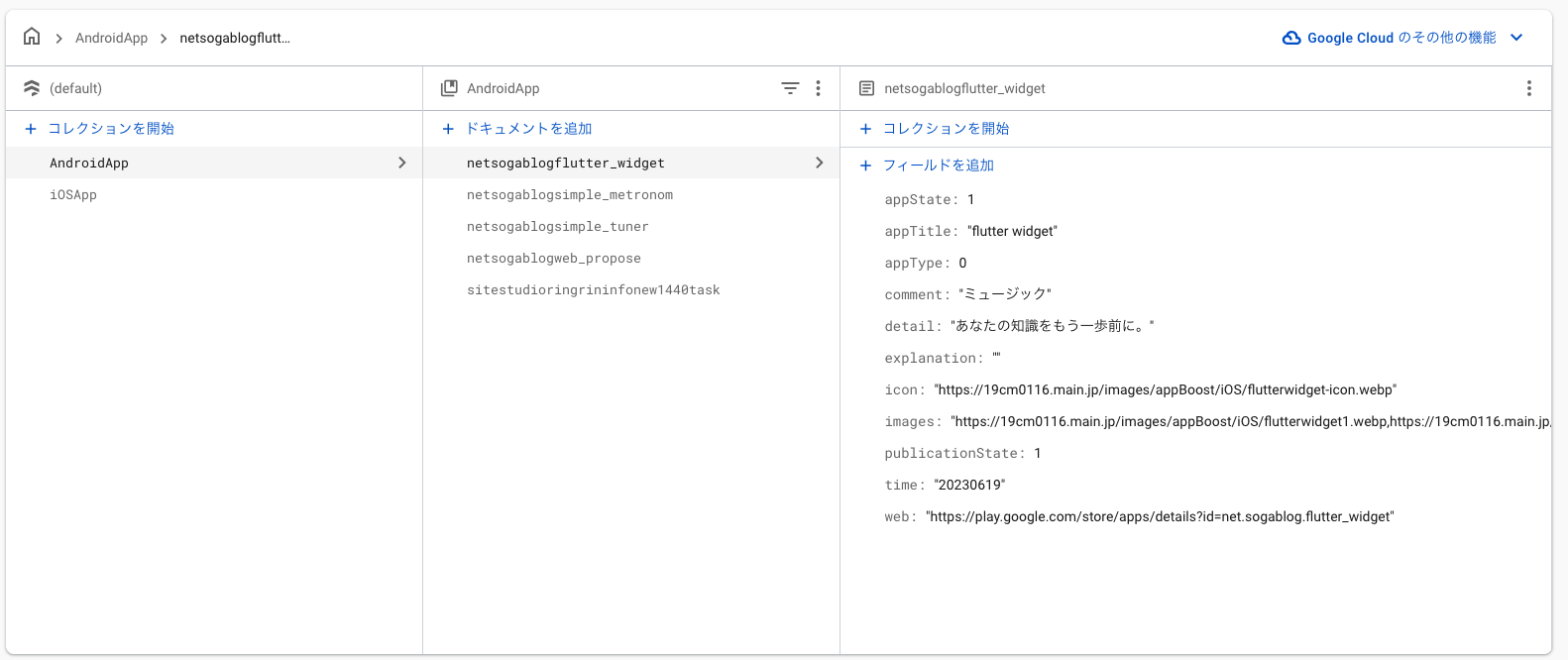1568x660 pixels.
Task: Expand the Google Cloud features dropdown chevron
Action: (x=1516, y=38)
